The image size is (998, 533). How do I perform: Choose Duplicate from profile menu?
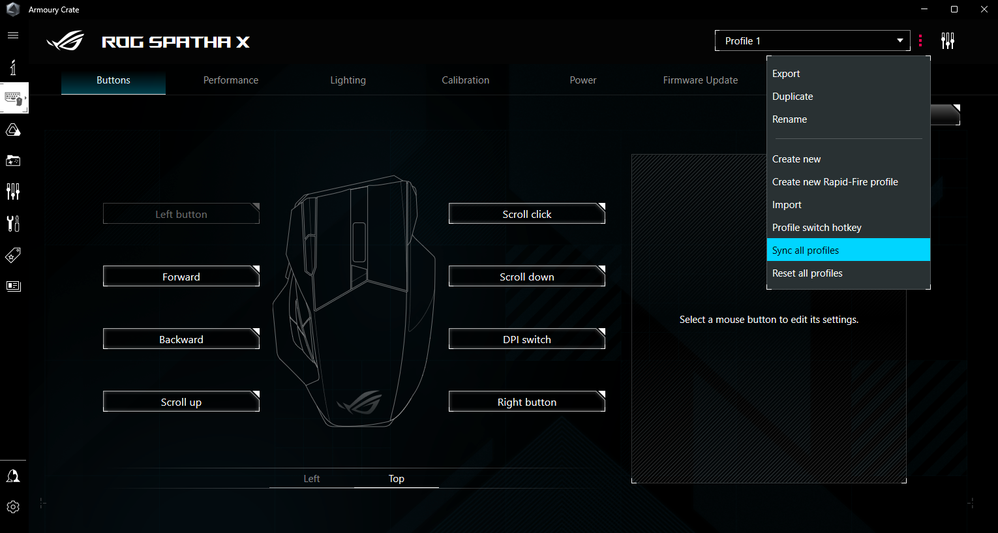[848, 97]
